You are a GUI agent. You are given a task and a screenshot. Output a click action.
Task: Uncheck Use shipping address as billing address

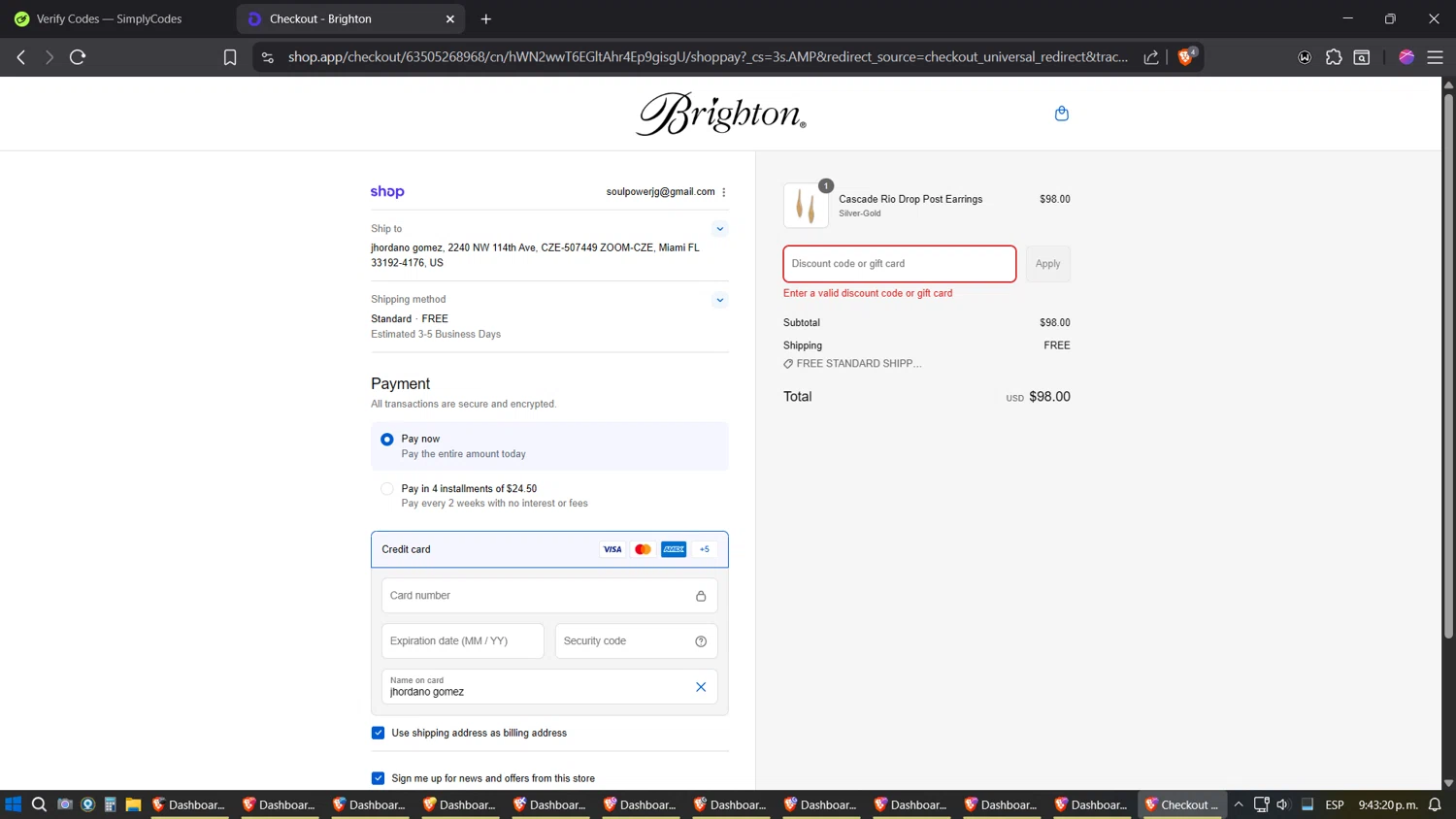(379, 733)
